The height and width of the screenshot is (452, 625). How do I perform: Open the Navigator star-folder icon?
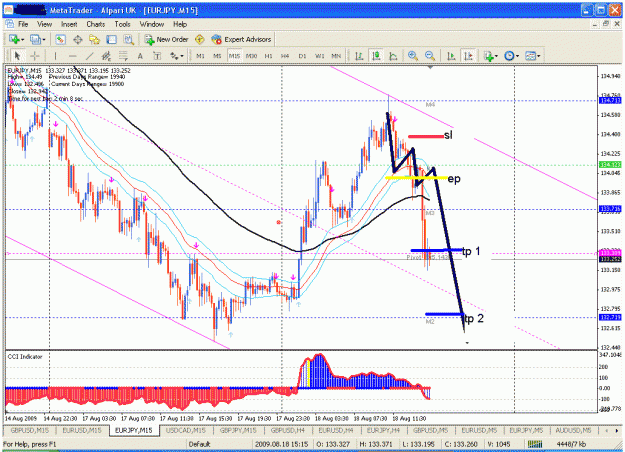[94, 39]
